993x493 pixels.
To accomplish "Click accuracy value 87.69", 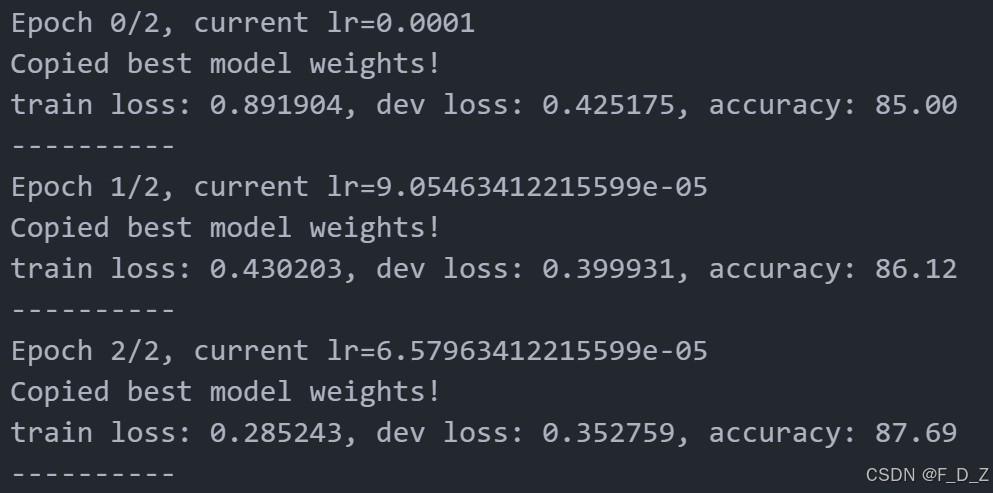I will click(x=916, y=433).
